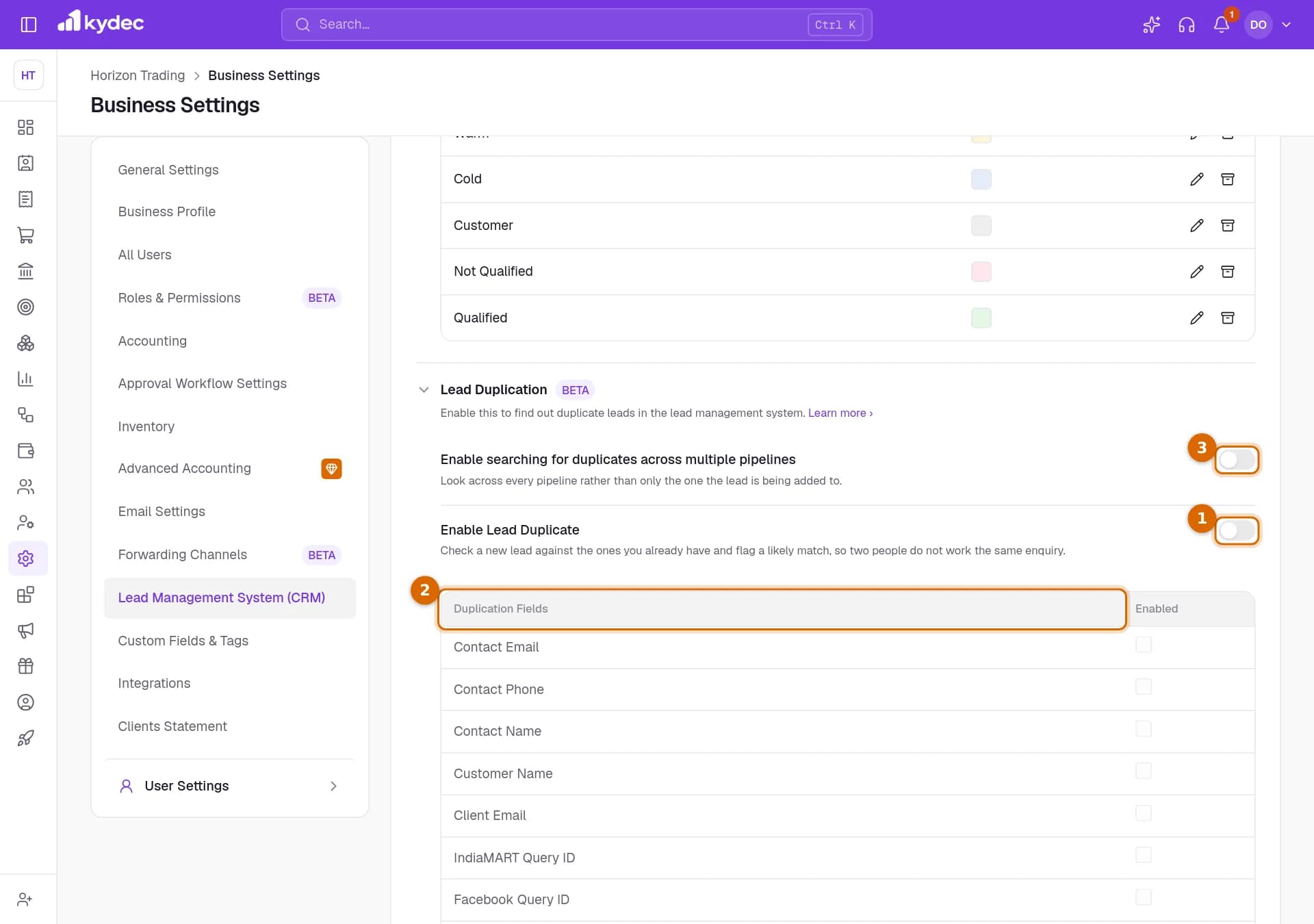Toggle Enable Lead Duplicate switch
1314x924 pixels.
[1237, 530]
